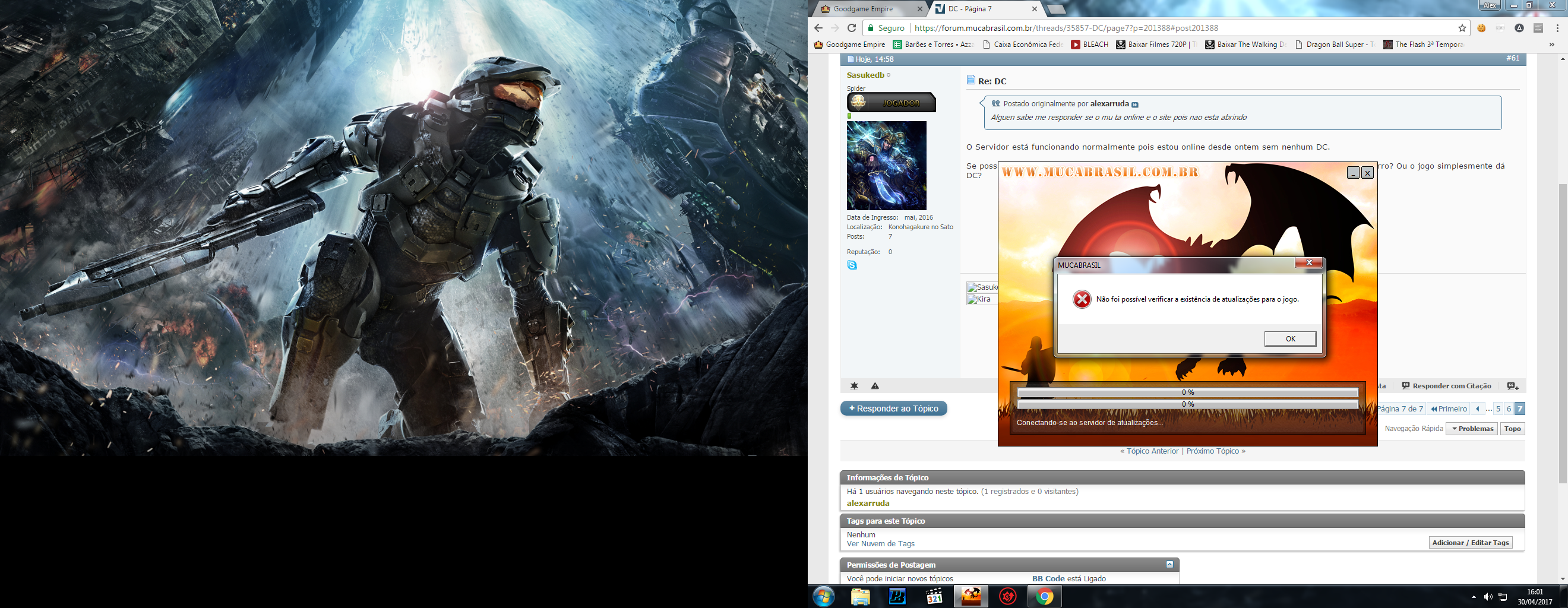The width and height of the screenshot is (1568, 608).
Task: Click OK in the MUCABRASIL error dialog
Action: click(x=1289, y=339)
